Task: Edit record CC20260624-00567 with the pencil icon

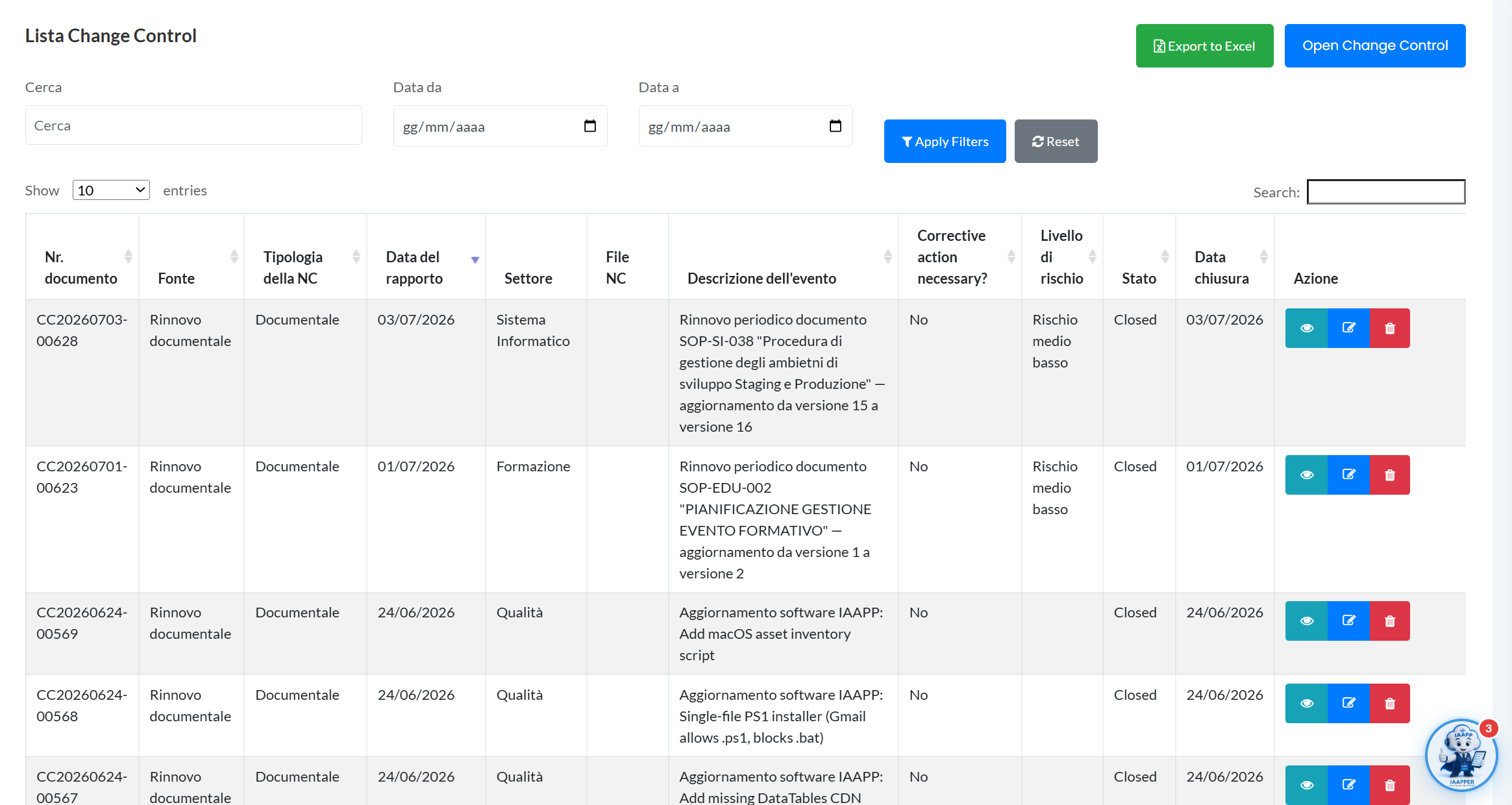Action: point(1348,785)
